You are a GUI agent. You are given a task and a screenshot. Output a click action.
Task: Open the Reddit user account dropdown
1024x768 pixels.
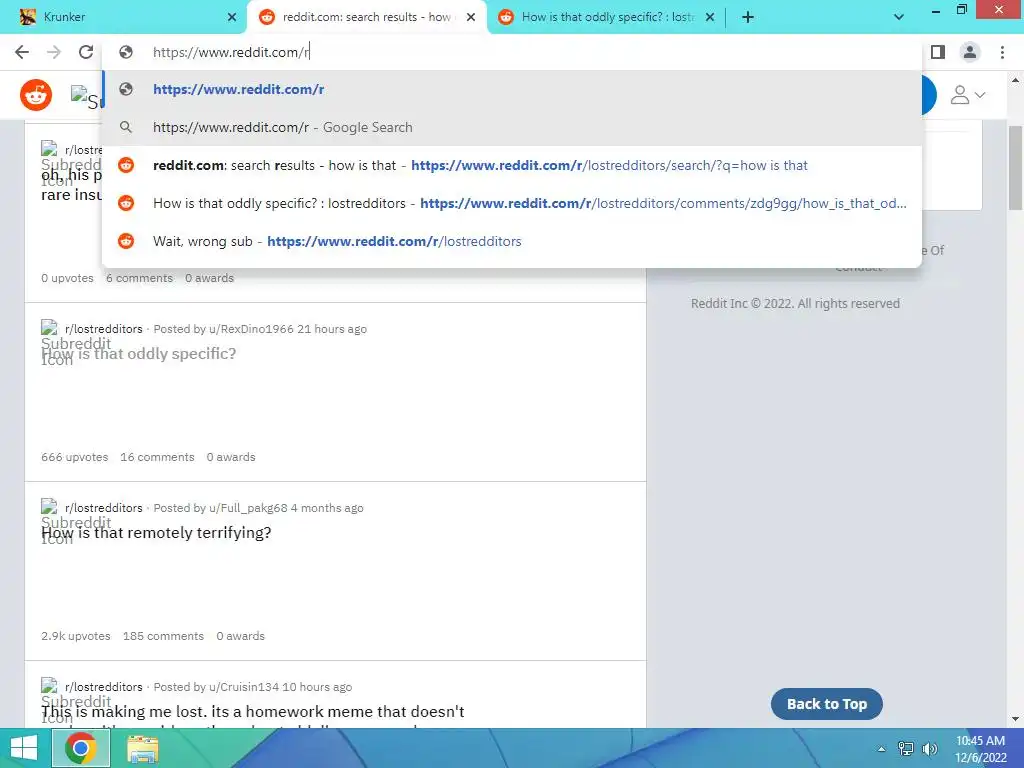967,95
